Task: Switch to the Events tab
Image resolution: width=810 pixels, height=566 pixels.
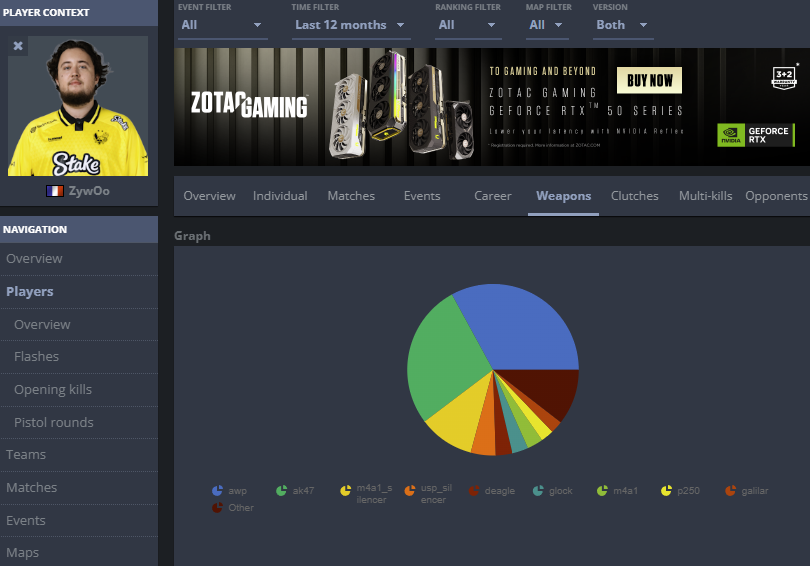Action: coord(422,196)
